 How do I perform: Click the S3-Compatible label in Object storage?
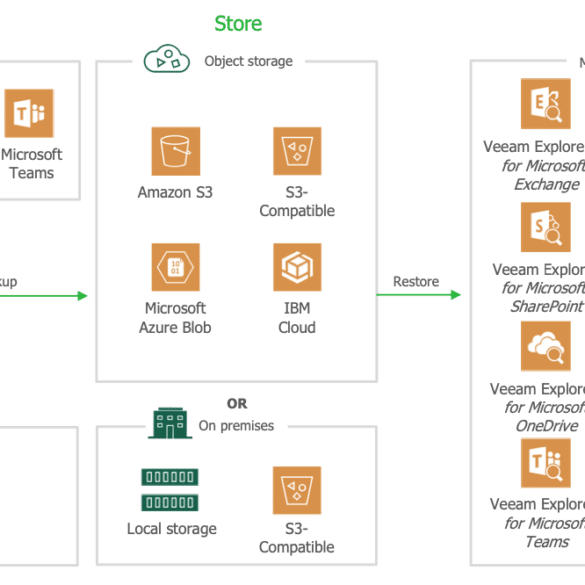point(297,202)
